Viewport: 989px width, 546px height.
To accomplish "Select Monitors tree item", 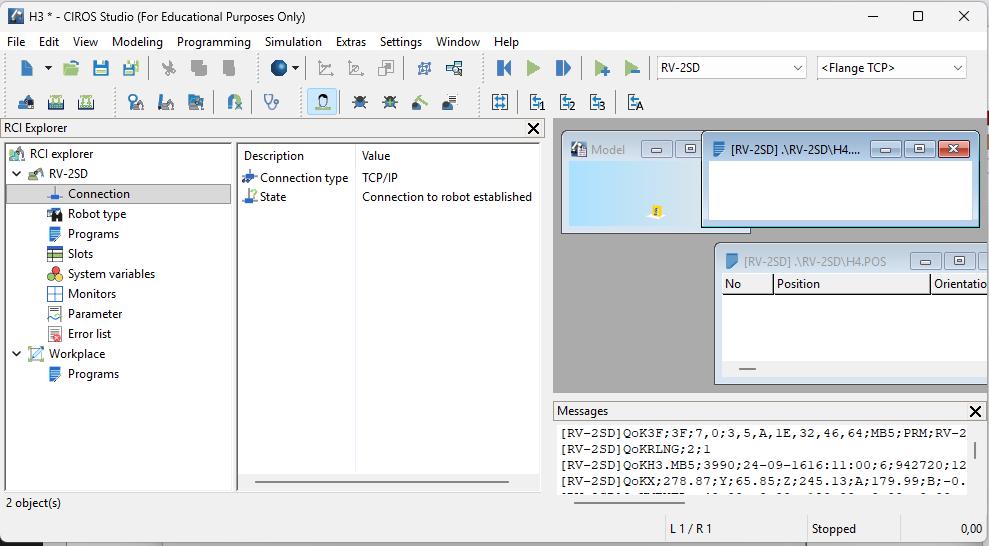I will click(91, 294).
